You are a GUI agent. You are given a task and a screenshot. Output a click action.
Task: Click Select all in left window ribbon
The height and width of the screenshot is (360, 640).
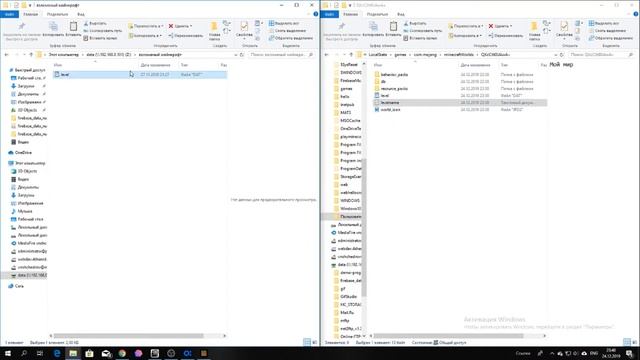pos(284,24)
